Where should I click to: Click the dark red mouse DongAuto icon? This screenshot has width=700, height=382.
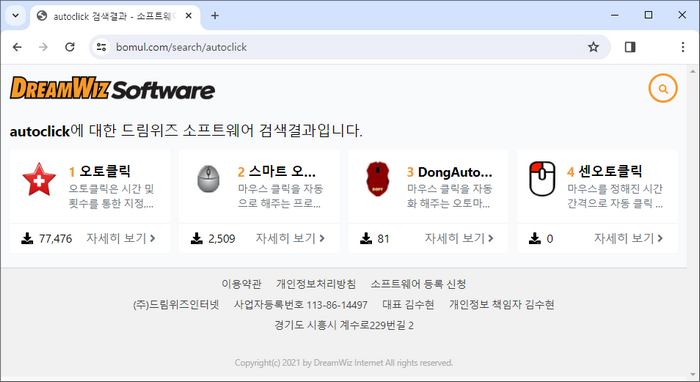378,179
